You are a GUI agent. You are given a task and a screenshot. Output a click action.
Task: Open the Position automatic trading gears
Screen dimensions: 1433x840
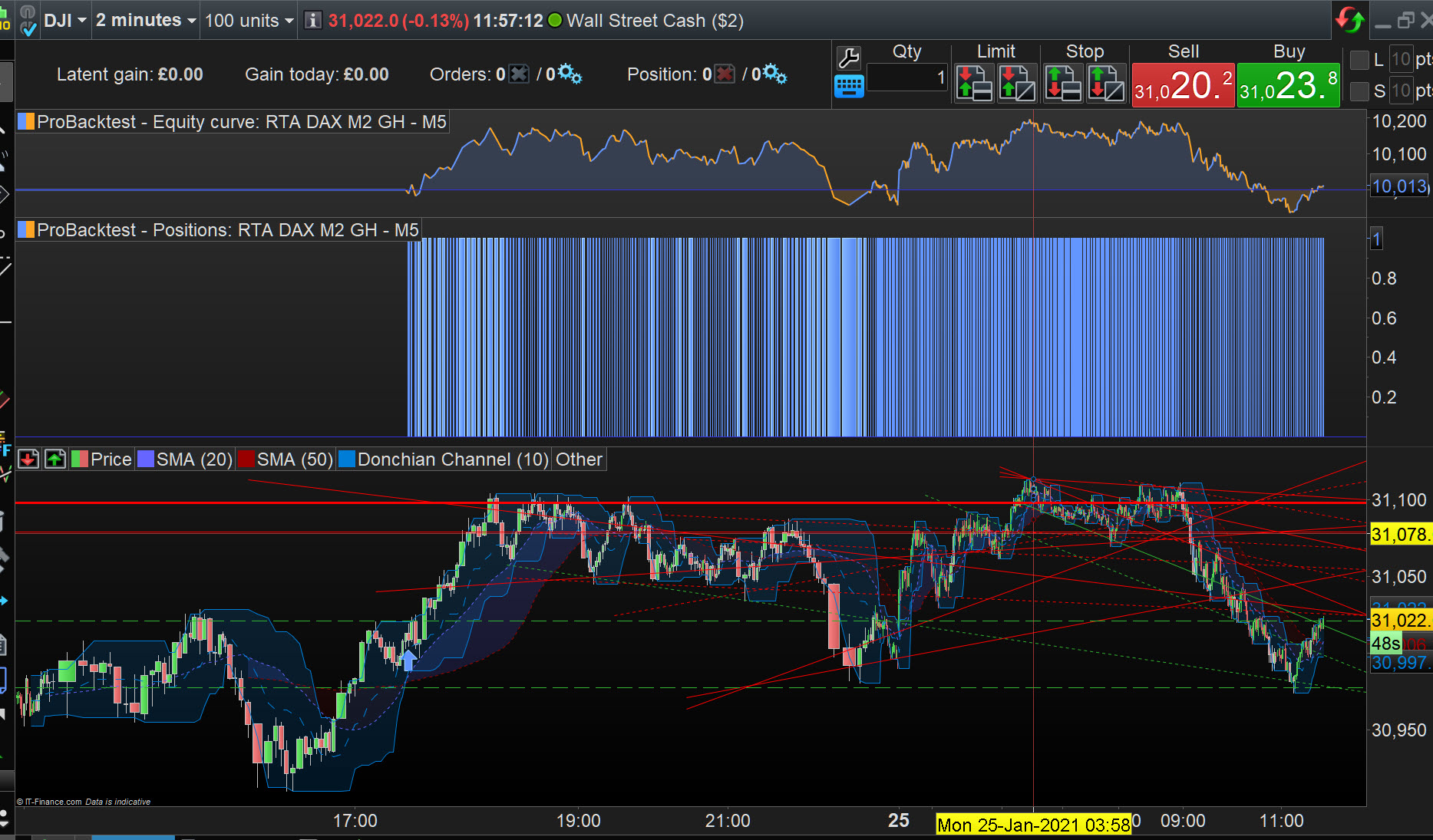(774, 74)
